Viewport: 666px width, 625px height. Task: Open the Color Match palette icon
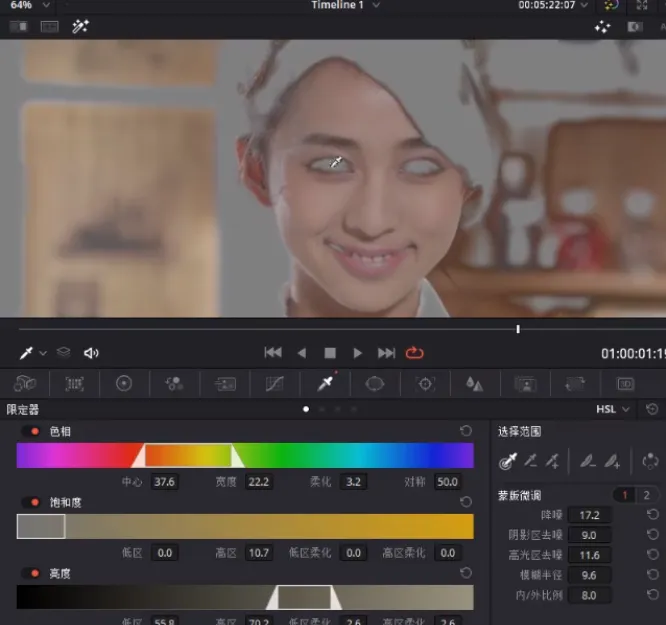[x=74, y=384]
